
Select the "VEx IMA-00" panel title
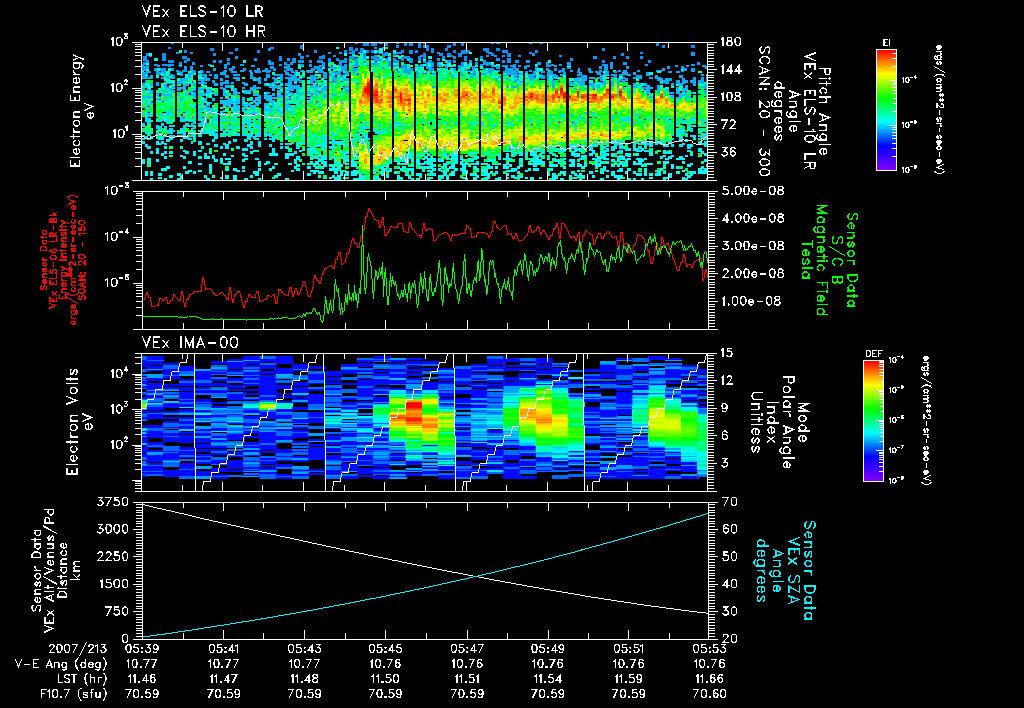tap(190, 342)
